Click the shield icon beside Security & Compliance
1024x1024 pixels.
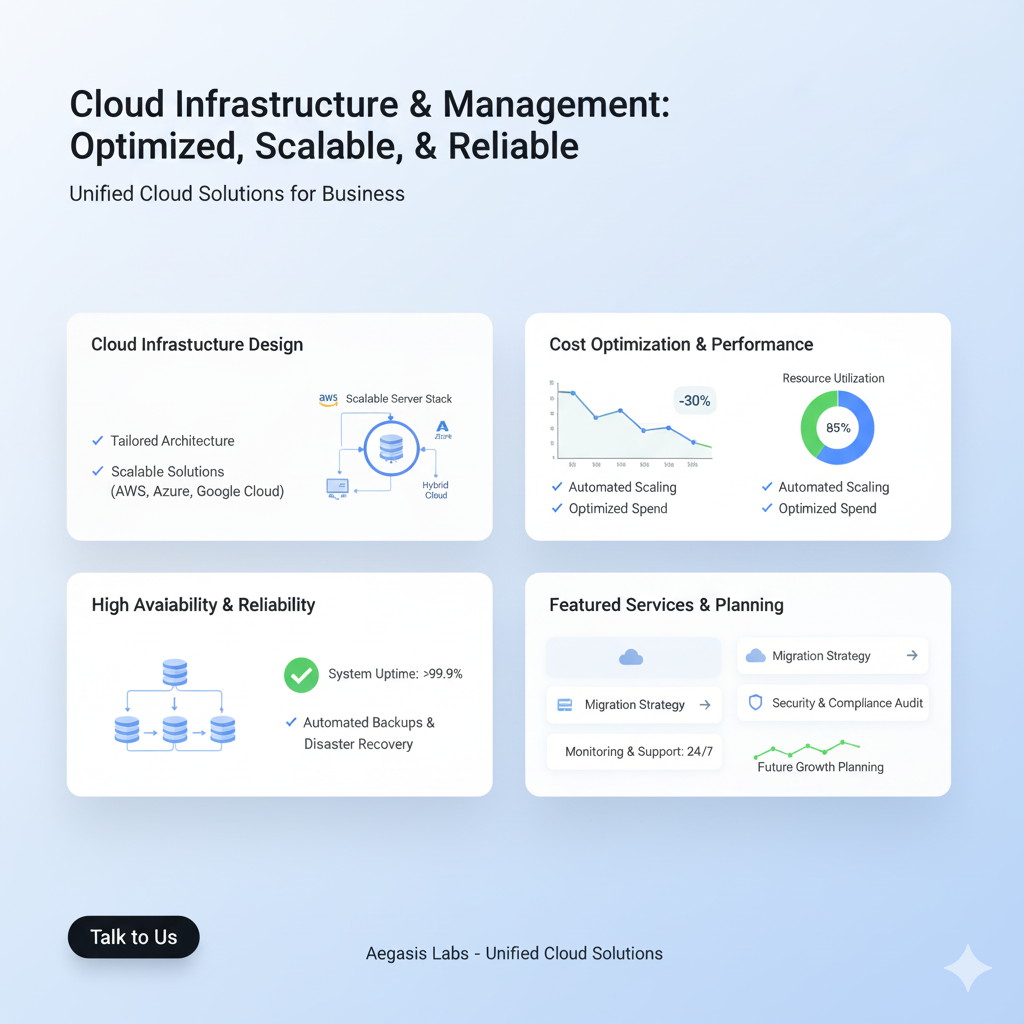(x=755, y=703)
